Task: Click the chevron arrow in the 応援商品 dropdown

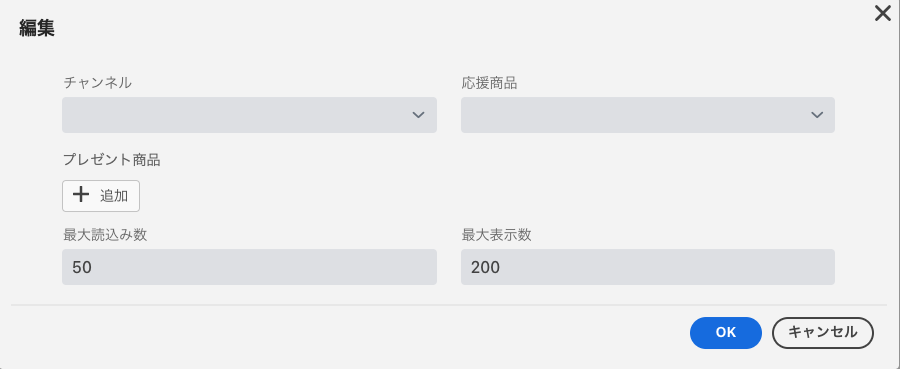Action: 817,115
